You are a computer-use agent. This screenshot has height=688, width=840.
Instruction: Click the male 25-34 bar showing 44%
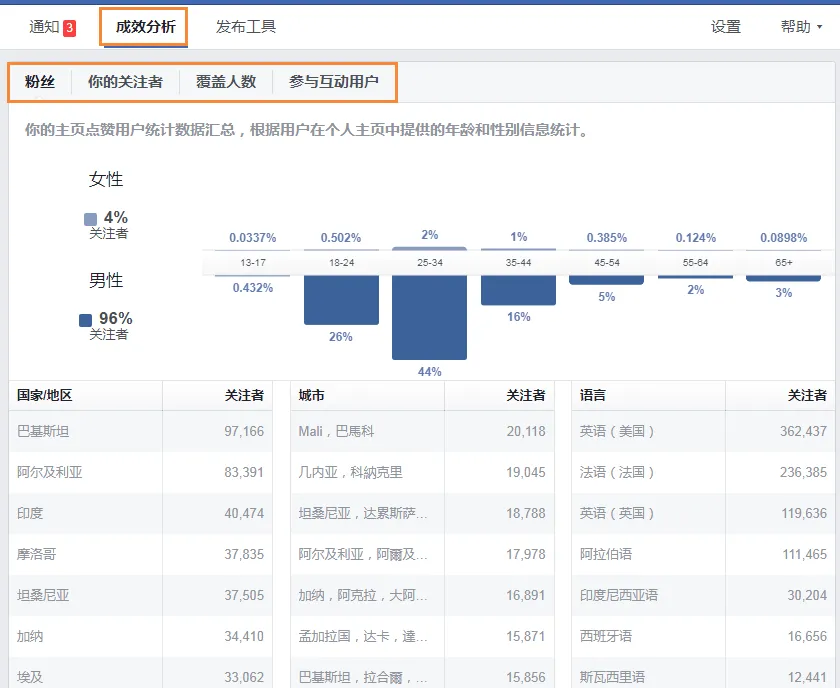pyautogui.click(x=430, y=317)
